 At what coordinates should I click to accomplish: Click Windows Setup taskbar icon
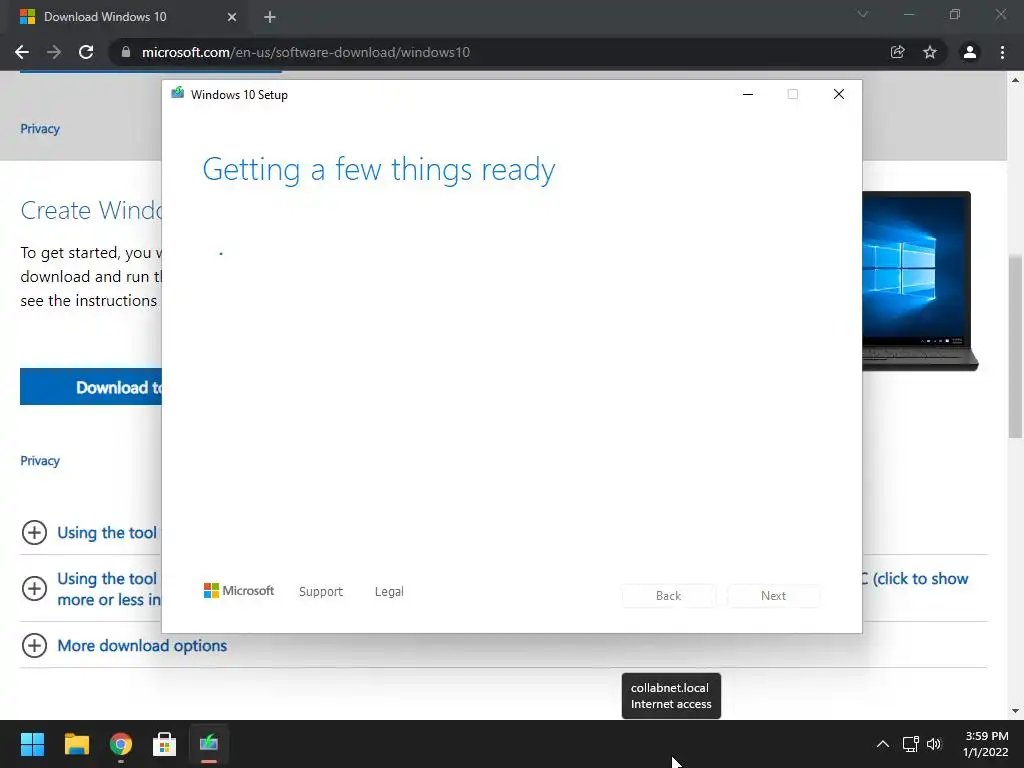pyautogui.click(x=209, y=744)
